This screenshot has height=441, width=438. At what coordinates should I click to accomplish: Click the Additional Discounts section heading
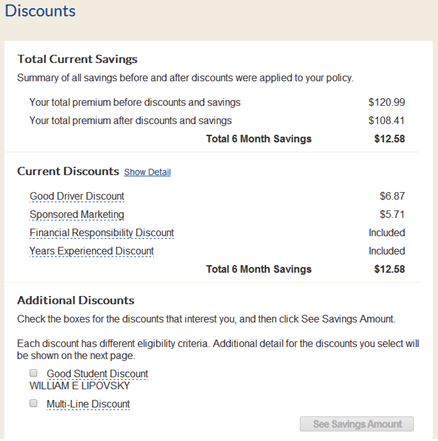click(76, 300)
